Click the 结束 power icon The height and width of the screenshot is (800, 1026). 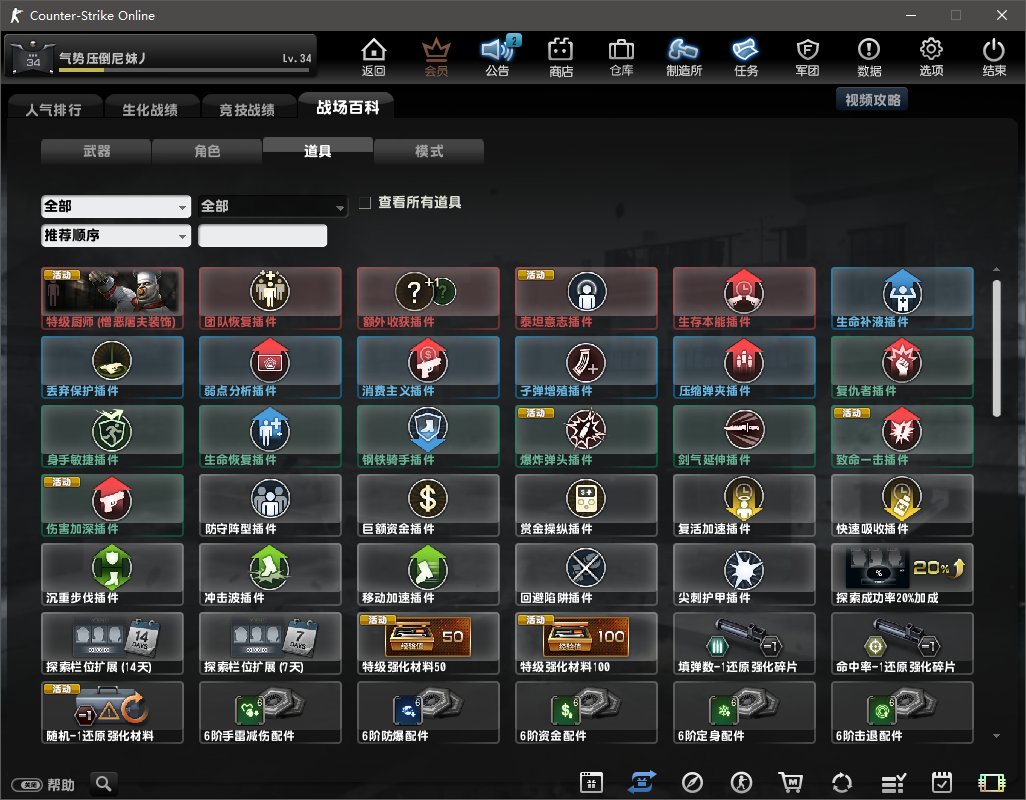[x=993, y=57]
